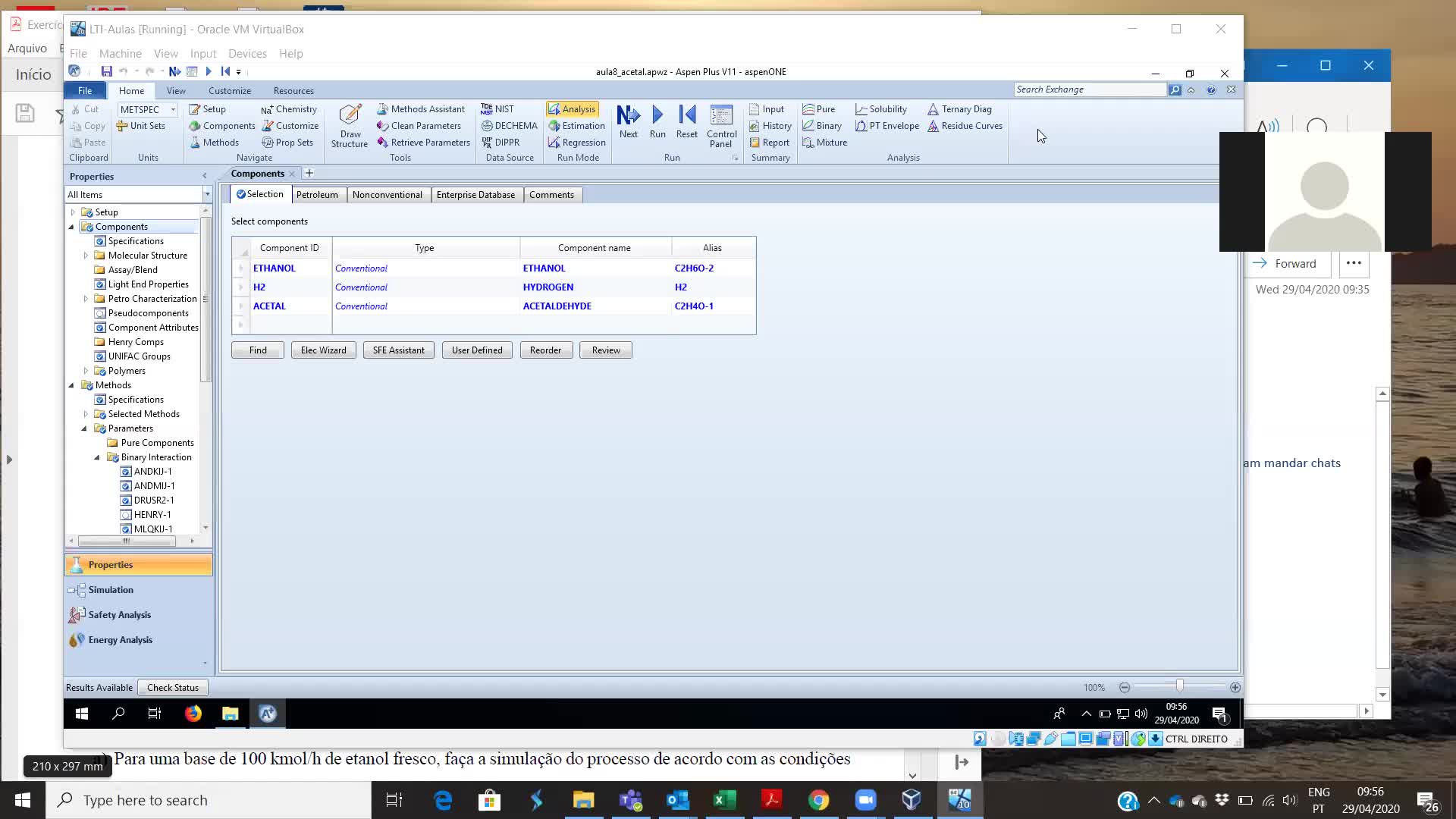Switch to the Enterprise Database tab

[x=475, y=195]
